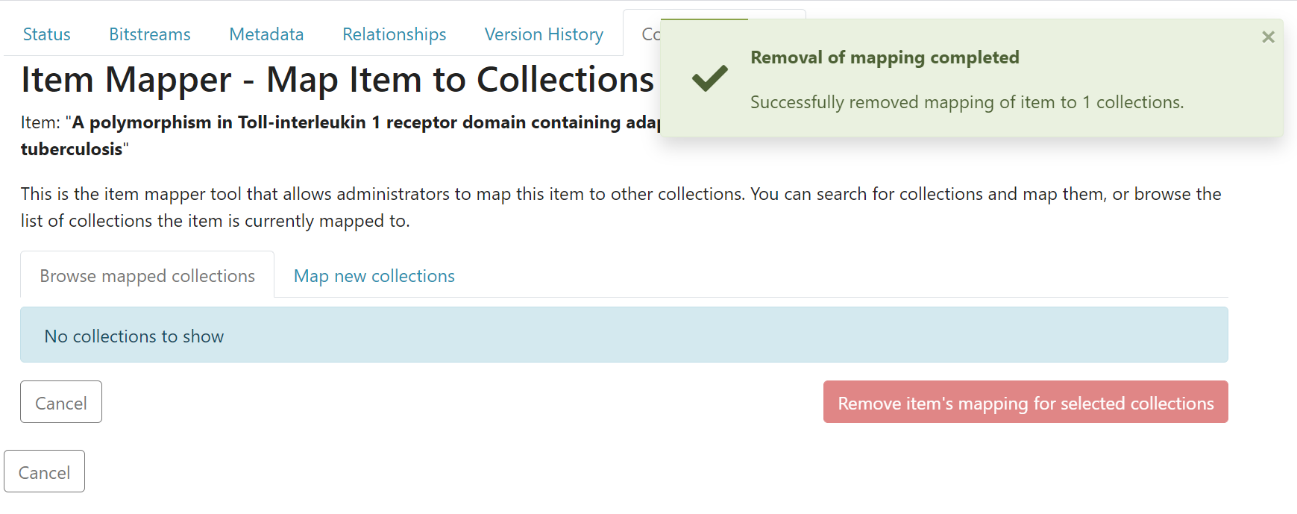Click the lowest Cancel button under the mapper panel
This screenshot has width=1297, height=514.
click(x=45, y=472)
